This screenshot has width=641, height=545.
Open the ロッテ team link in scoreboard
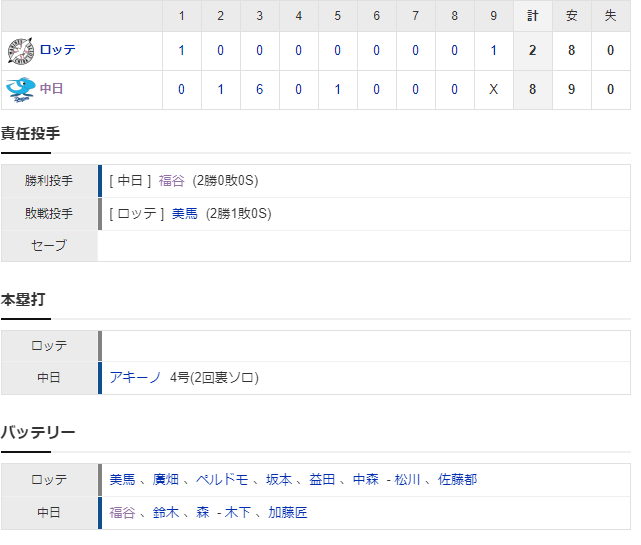click(x=58, y=50)
